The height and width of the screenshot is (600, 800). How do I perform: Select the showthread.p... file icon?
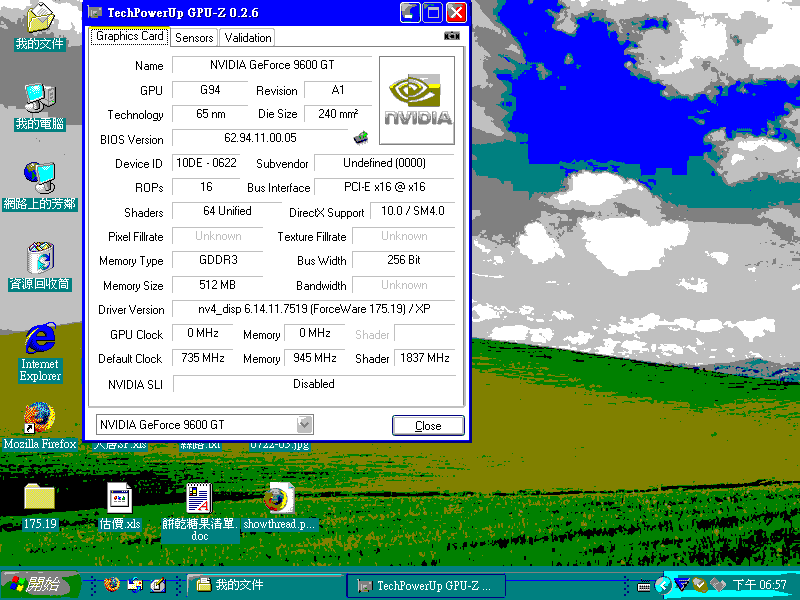pos(279,507)
